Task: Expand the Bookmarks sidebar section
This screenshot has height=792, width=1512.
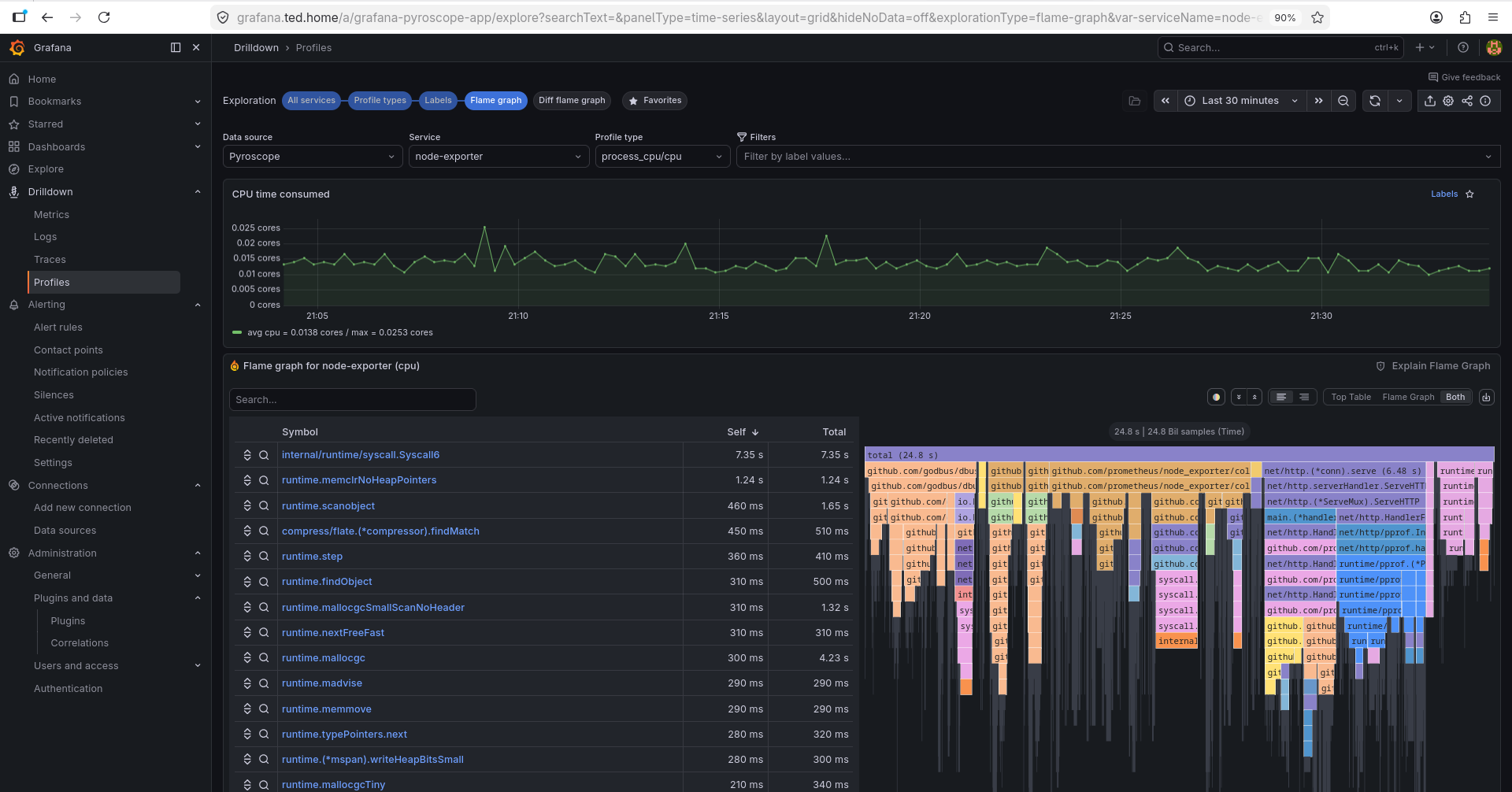Action: pos(198,102)
